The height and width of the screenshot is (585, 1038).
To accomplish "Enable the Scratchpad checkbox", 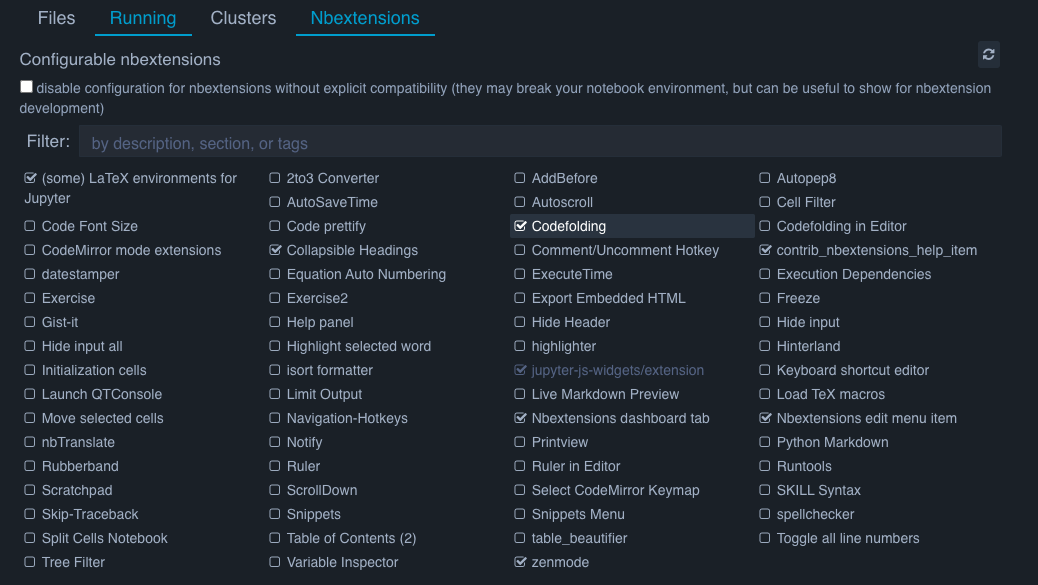I will click(30, 490).
